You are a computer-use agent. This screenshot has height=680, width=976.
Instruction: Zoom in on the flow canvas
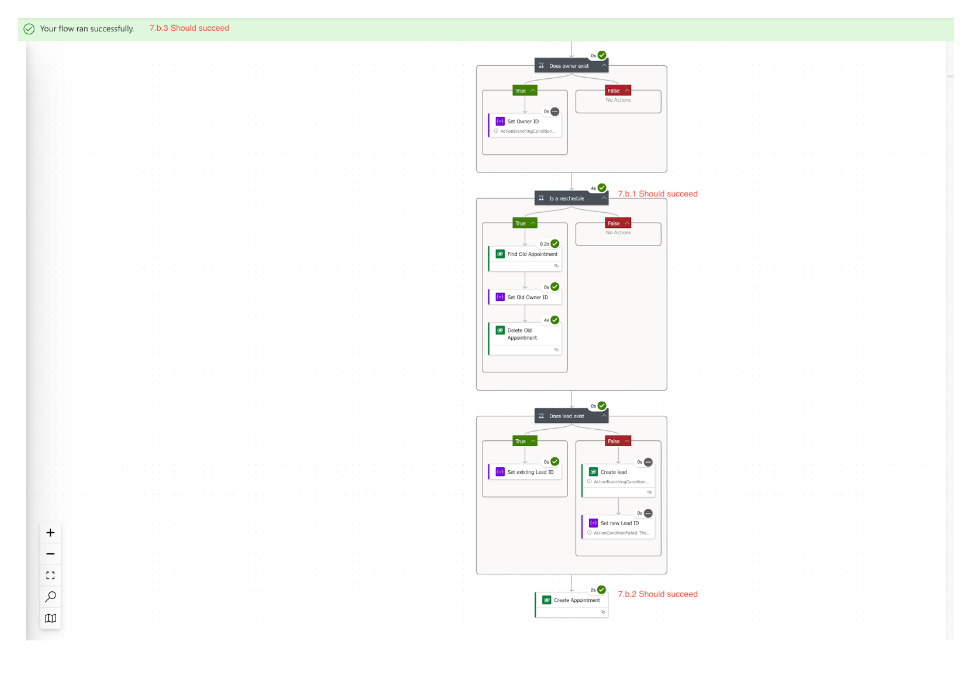pos(50,533)
